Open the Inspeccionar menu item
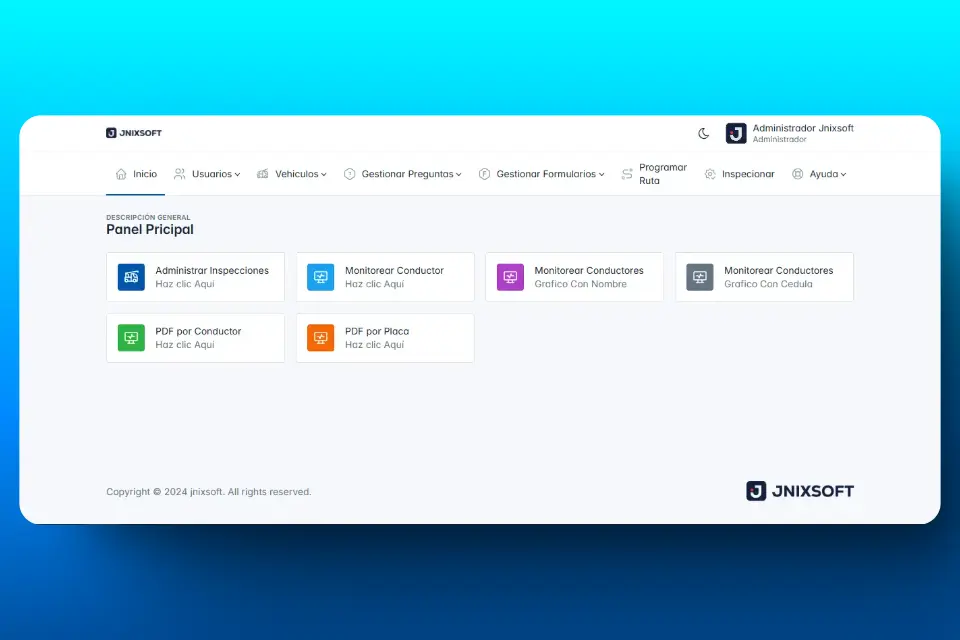Viewport: 960px width, 640px height. [x=740, y=173]
